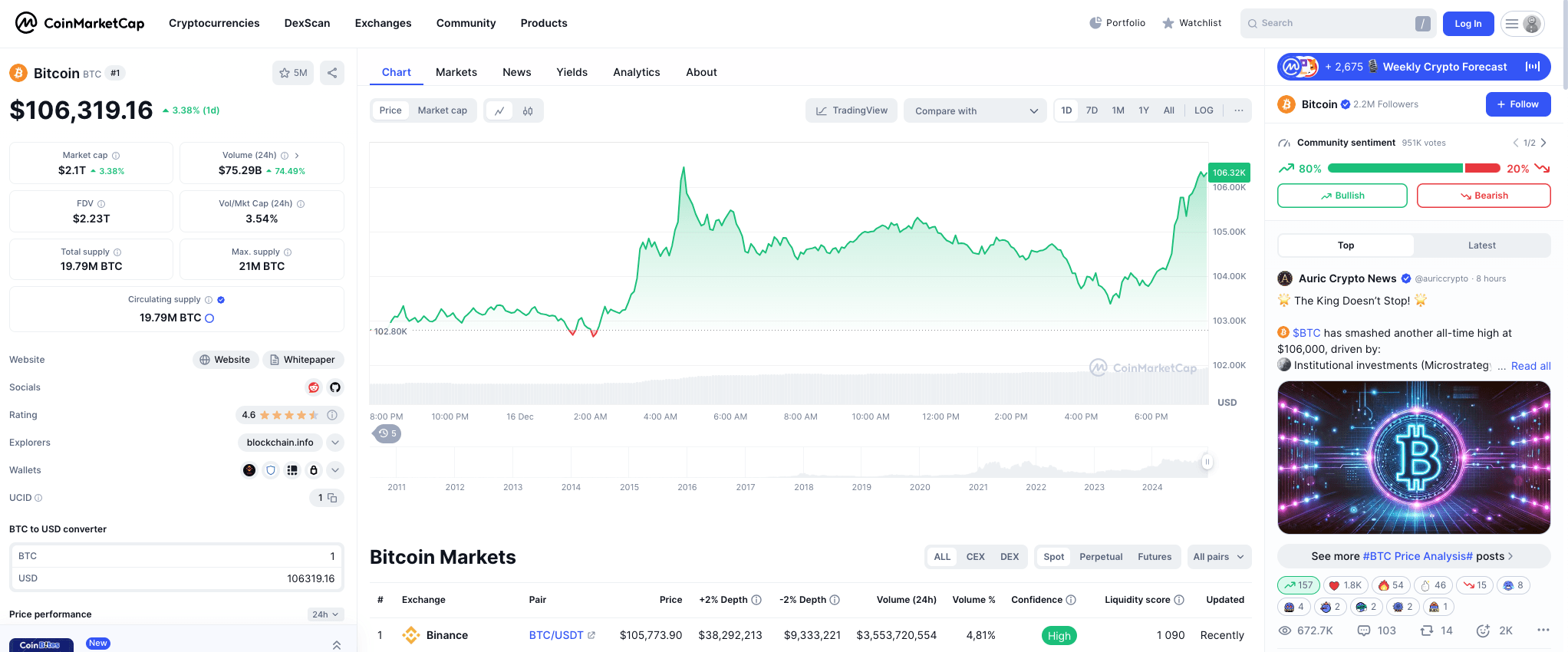This screenshot has height=652, width=1568.
Task: Open the Exchanges nav menu
Action: tap(384, 23)
